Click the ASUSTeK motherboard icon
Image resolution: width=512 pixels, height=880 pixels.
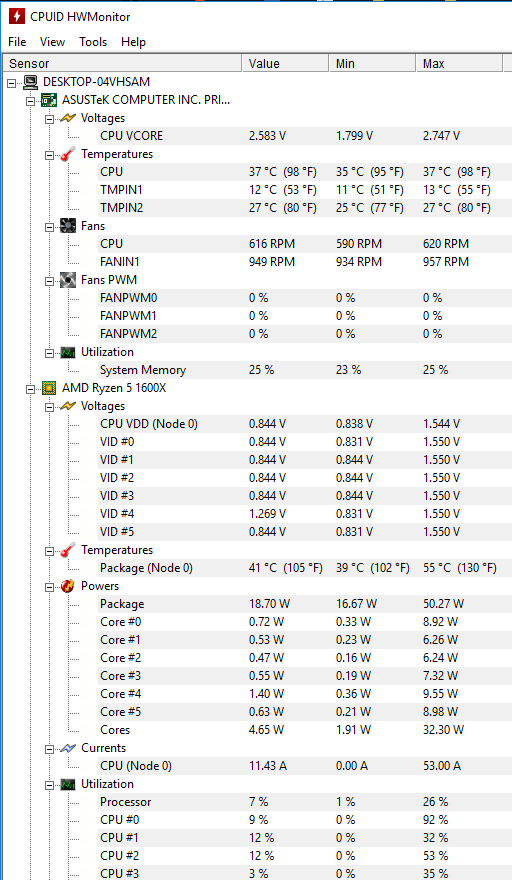click(49, 100)
